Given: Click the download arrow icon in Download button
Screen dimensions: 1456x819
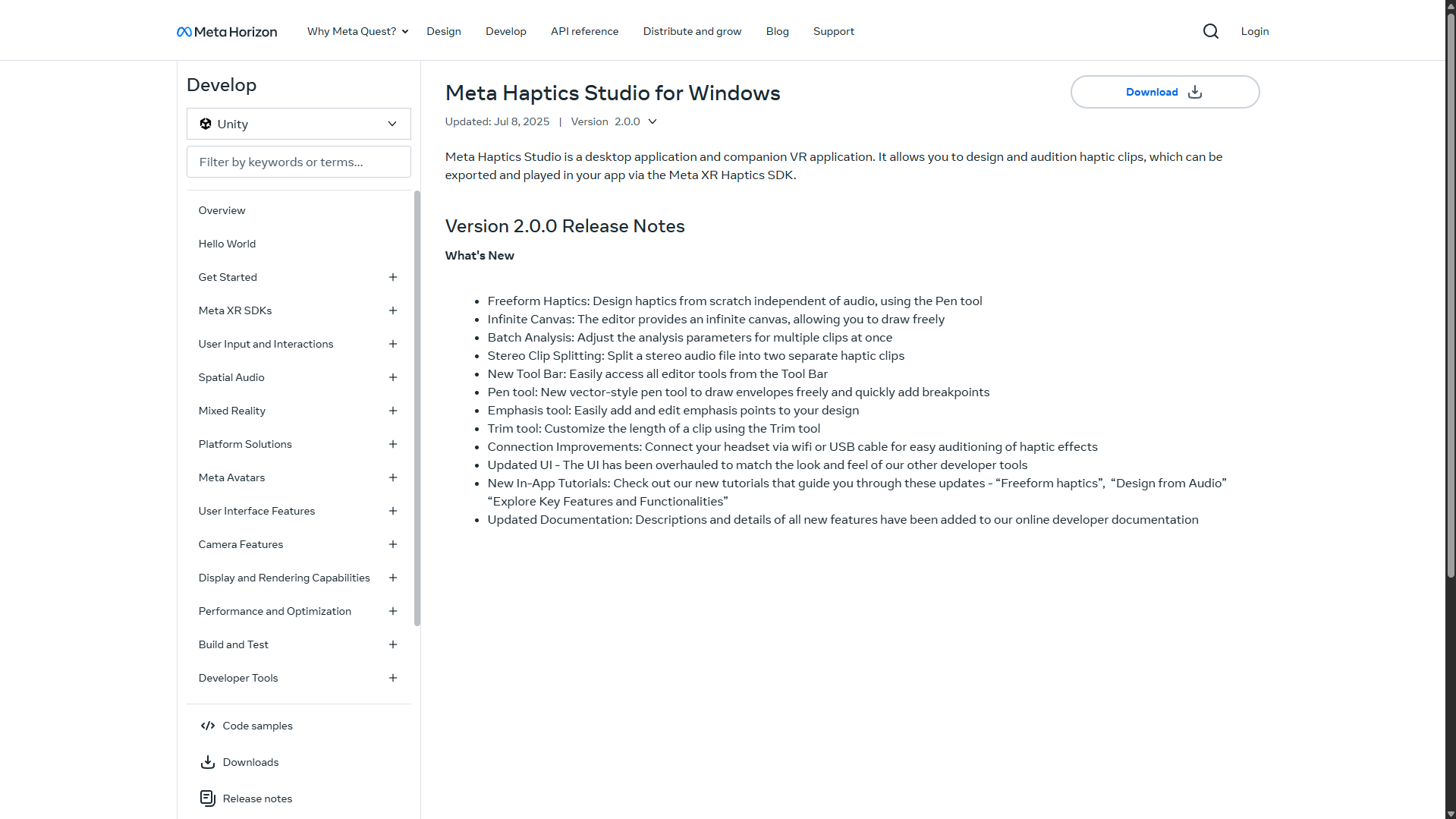Looking at the screenshot, I should click(x=1195, y=92).
